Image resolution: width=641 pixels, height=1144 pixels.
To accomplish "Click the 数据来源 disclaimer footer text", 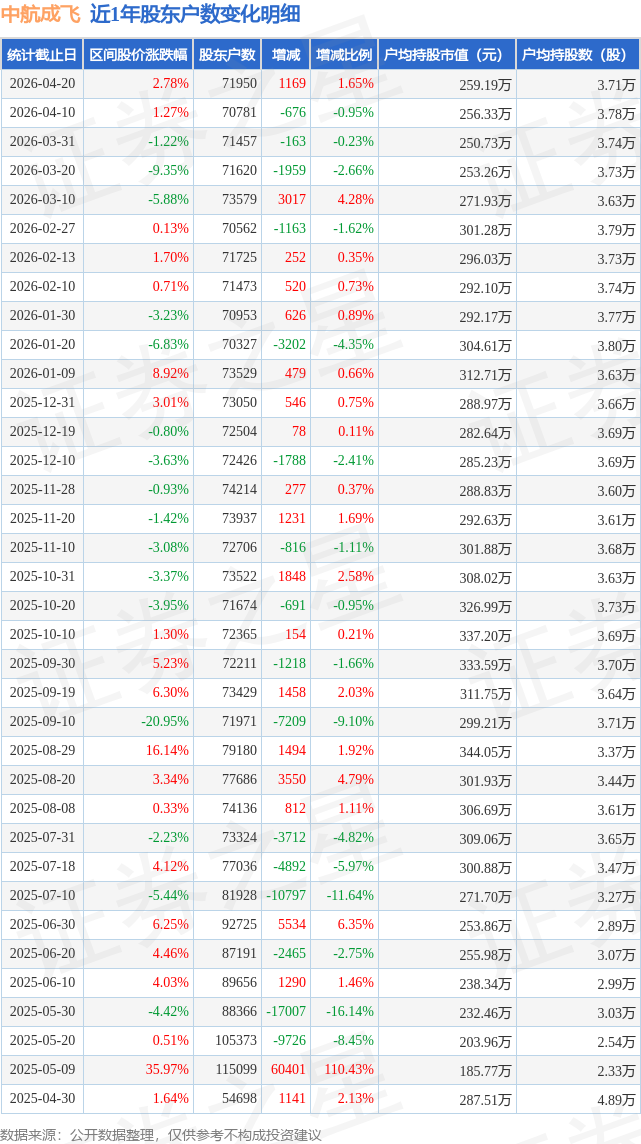I will point(161,1134).
